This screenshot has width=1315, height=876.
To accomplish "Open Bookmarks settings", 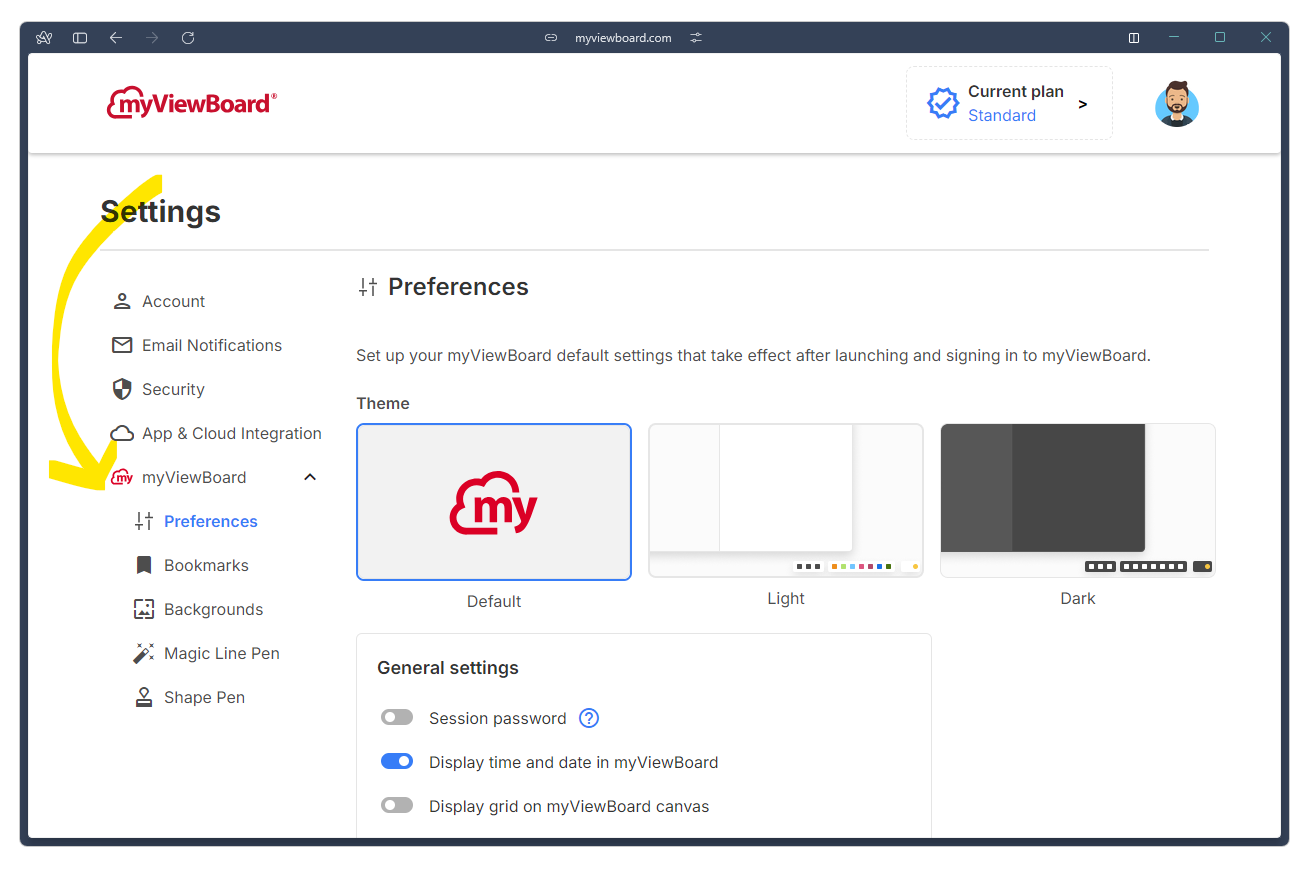I will 206,566.
